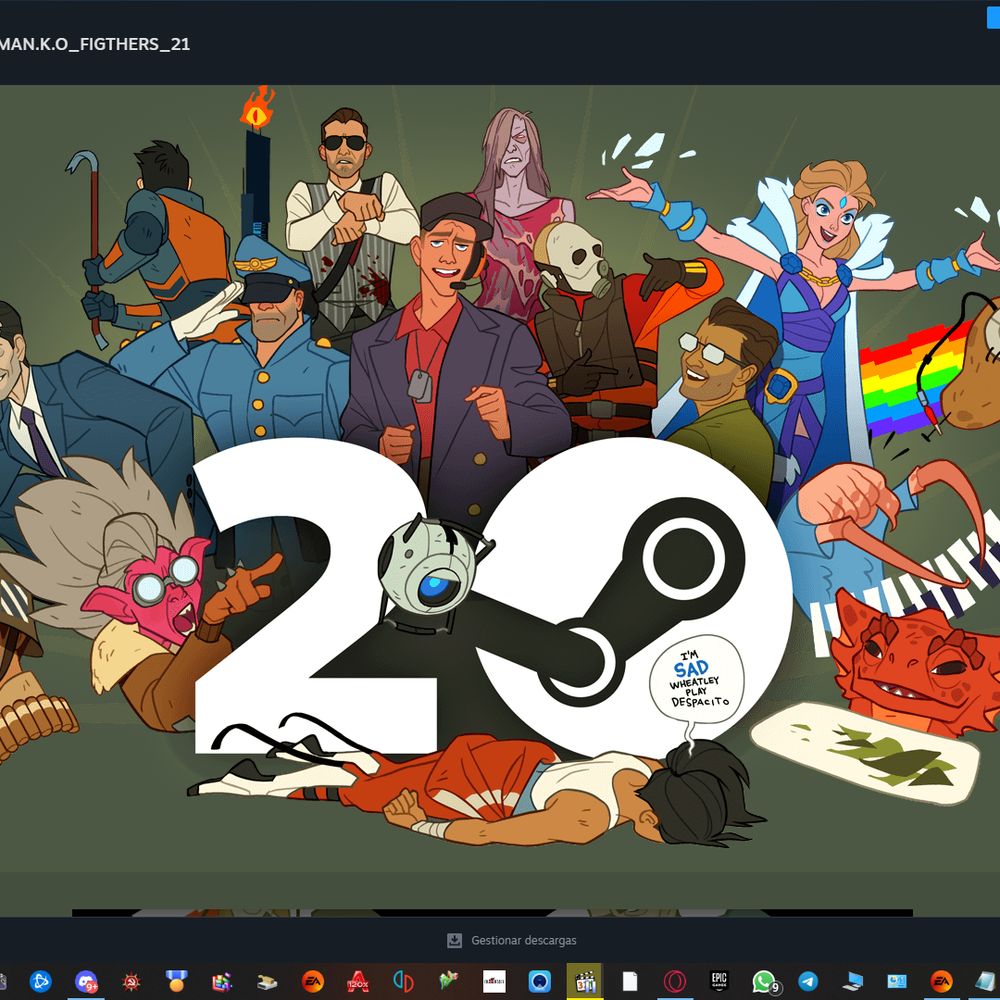This screenshot has width=1000, height=1000.
Task: Open the notepad icon at the taskbar end
Action: click(986, 981)
